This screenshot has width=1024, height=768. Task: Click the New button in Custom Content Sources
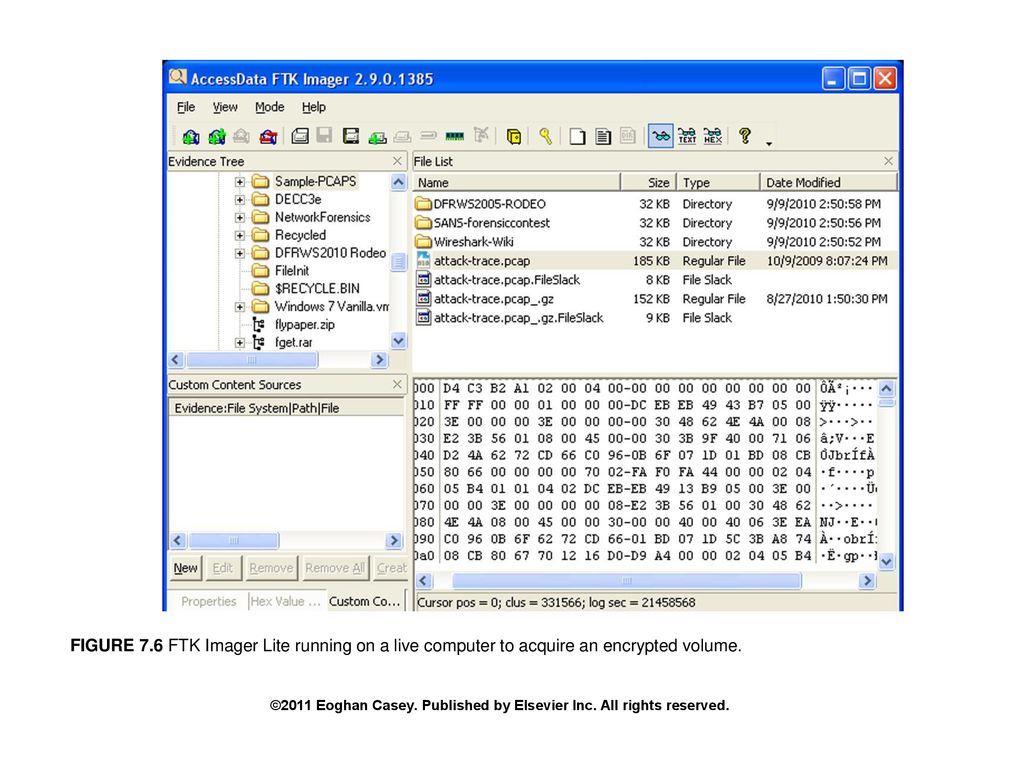tap(185, 568)
